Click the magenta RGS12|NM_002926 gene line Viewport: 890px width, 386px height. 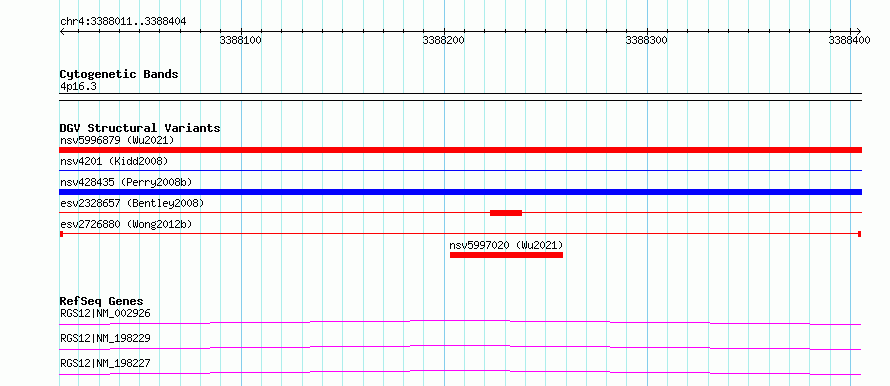pos(460,322)
